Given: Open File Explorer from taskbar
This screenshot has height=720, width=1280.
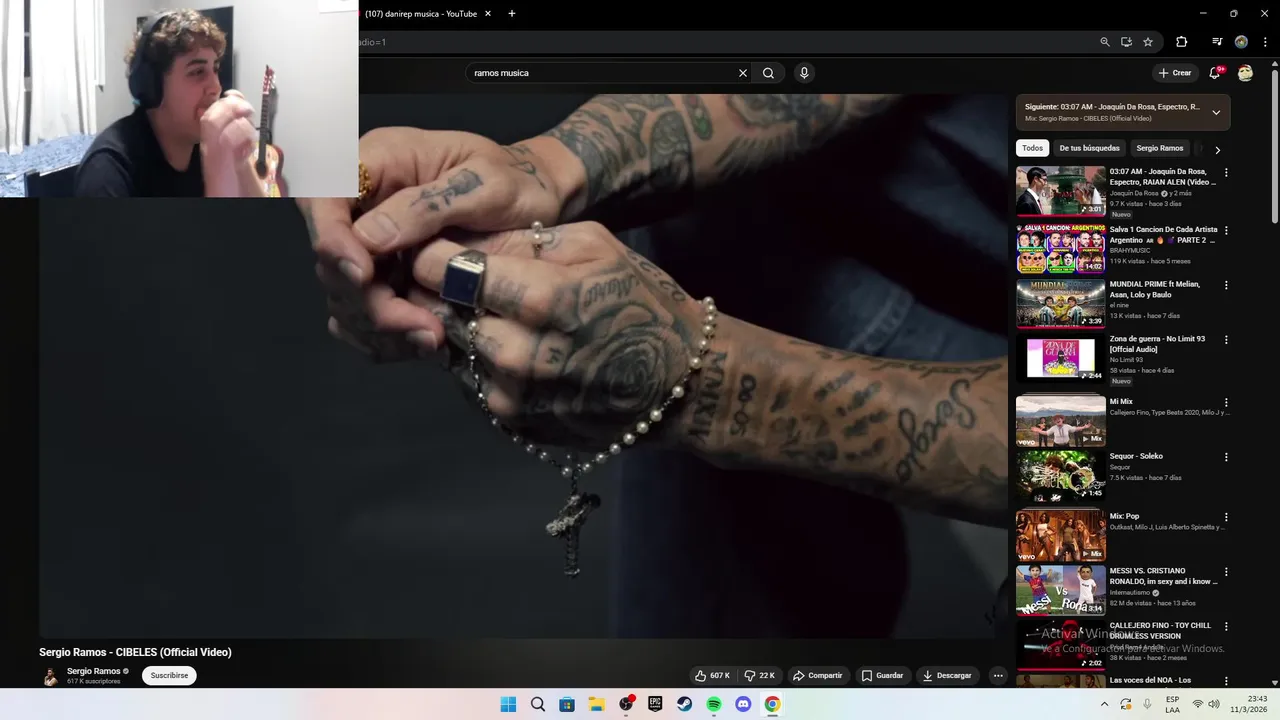Looking at the screenshot, I should click(596, 704).
